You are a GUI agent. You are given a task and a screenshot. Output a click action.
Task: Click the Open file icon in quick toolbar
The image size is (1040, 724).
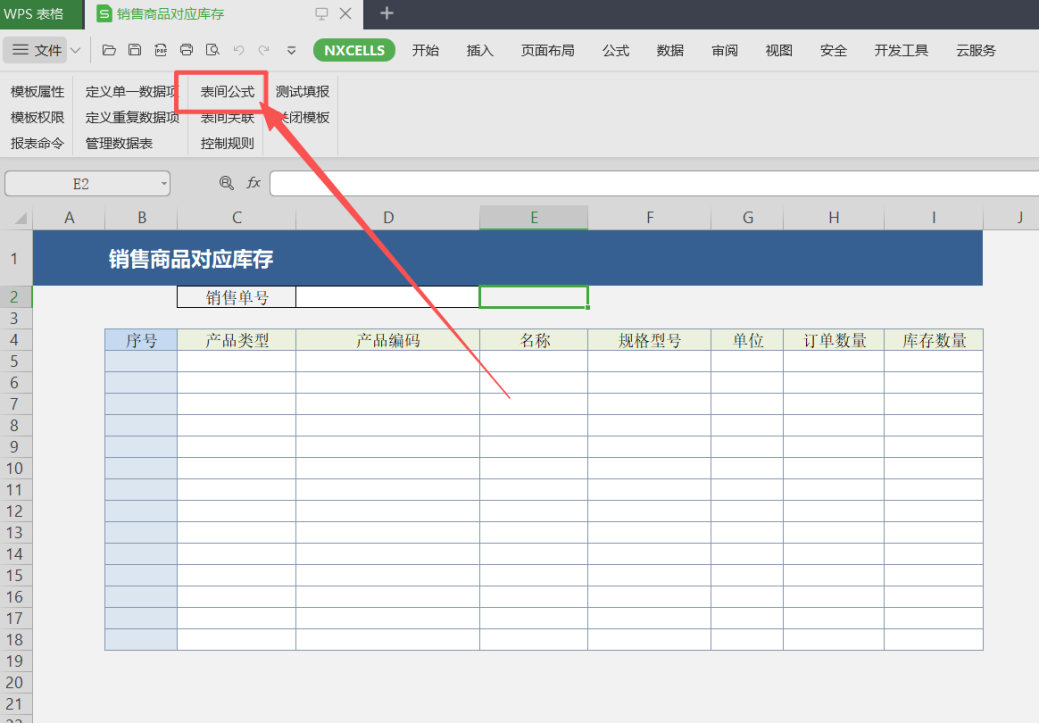pyautogui.click(x=109, y=50)
